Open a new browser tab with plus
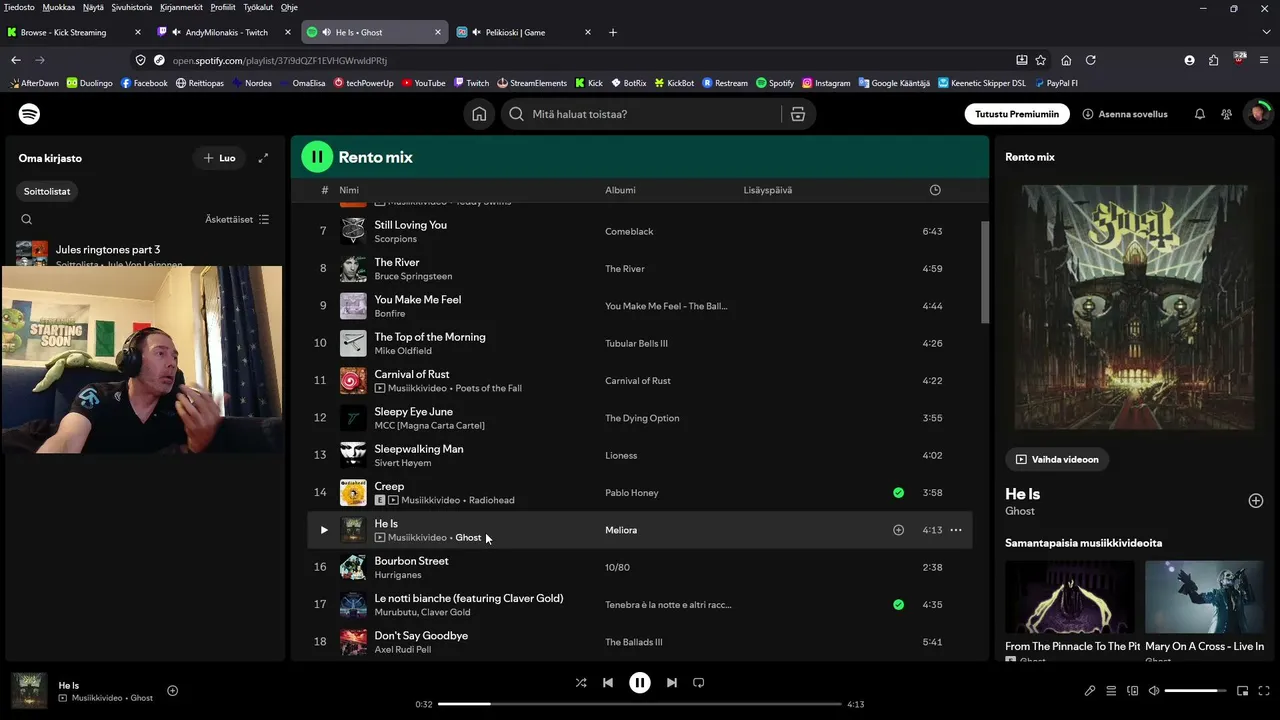 click(x=613, y=32)
